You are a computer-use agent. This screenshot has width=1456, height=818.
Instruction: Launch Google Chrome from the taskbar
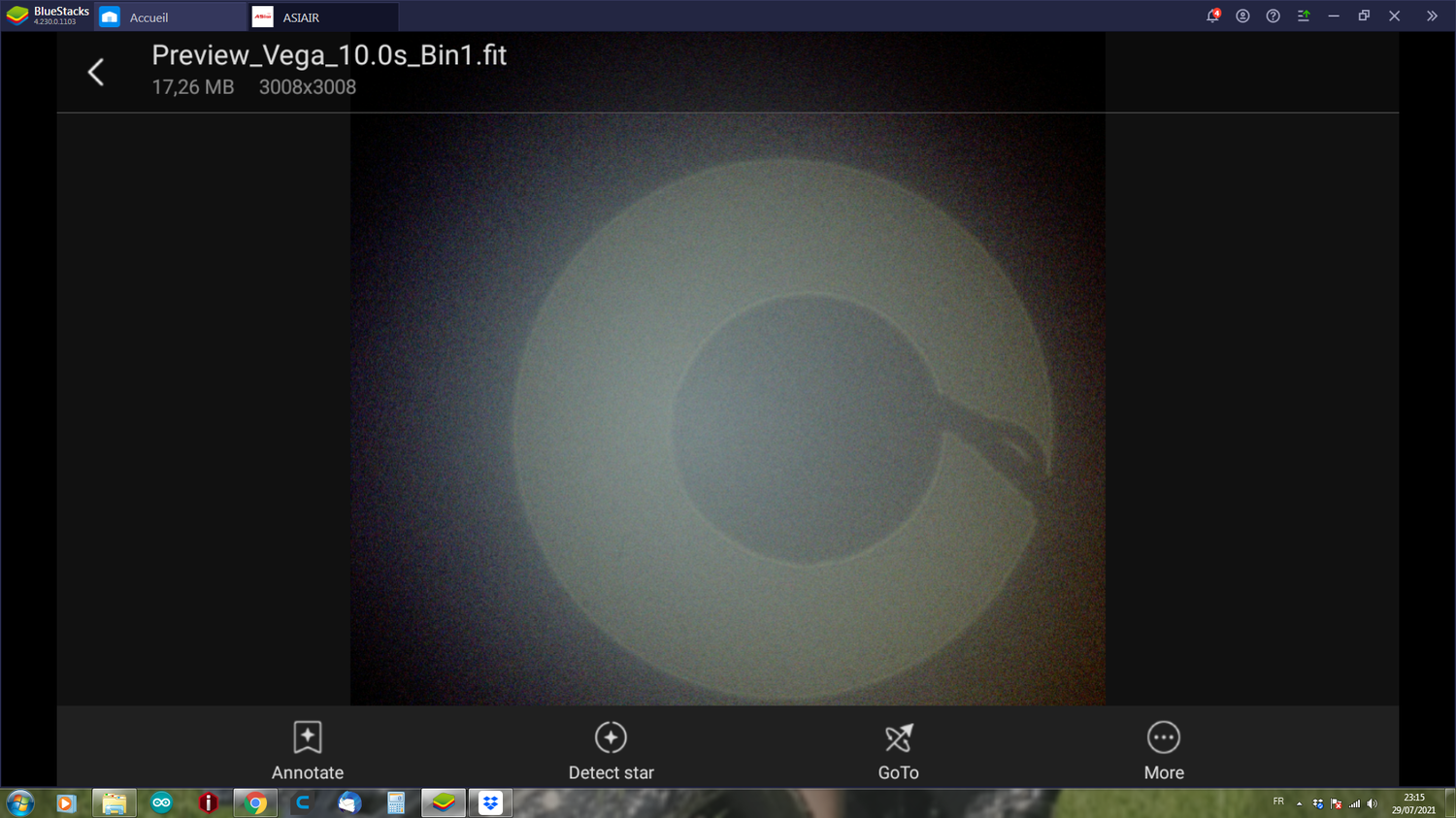coord(255,802)
